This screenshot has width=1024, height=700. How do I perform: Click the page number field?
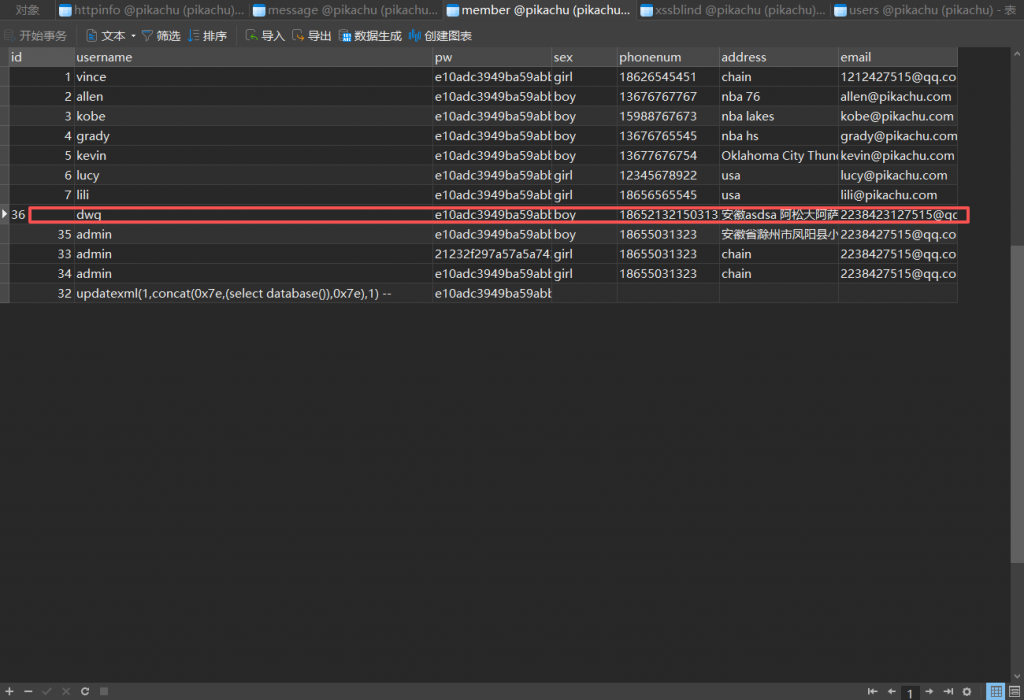coord(910,692)
